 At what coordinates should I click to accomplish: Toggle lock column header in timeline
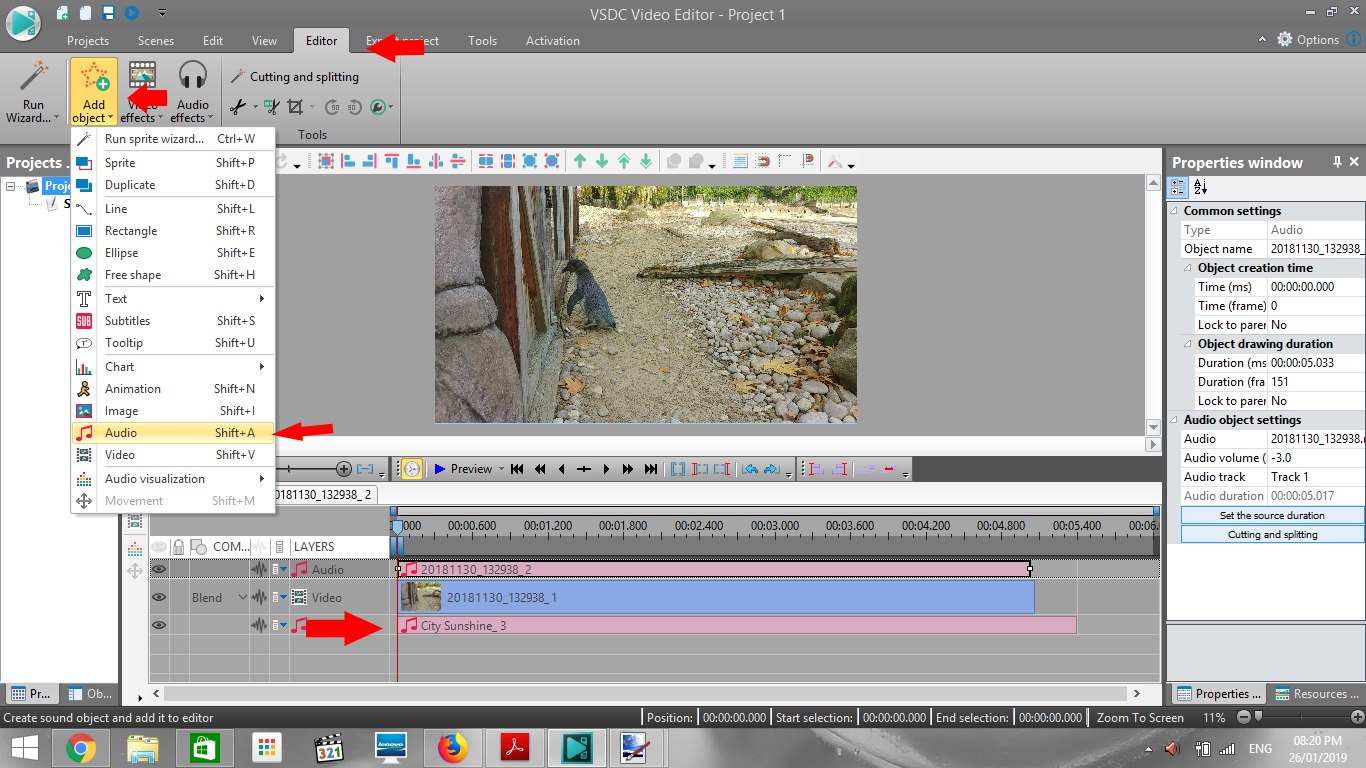179,547
